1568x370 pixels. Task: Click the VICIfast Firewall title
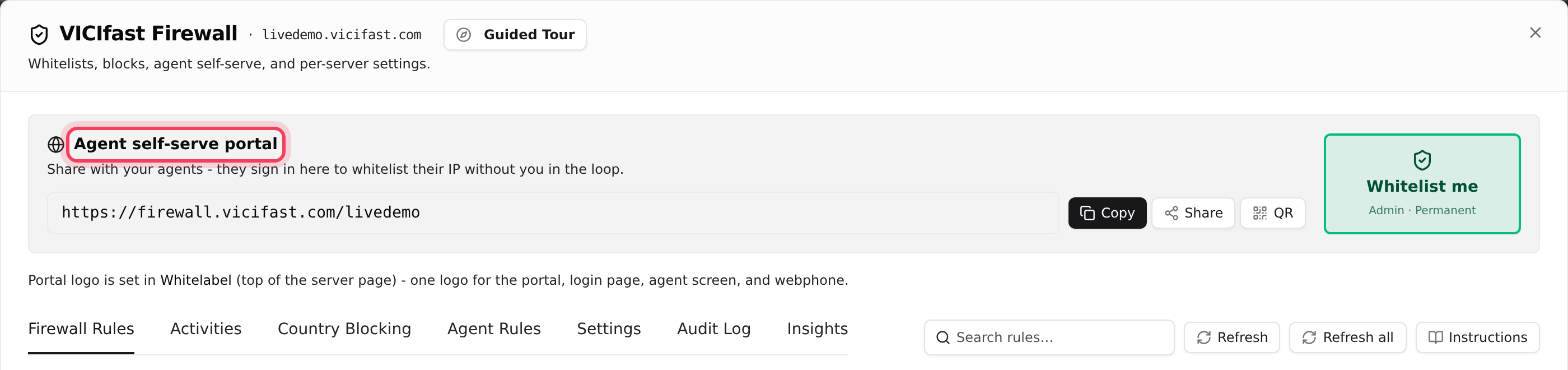148,34
